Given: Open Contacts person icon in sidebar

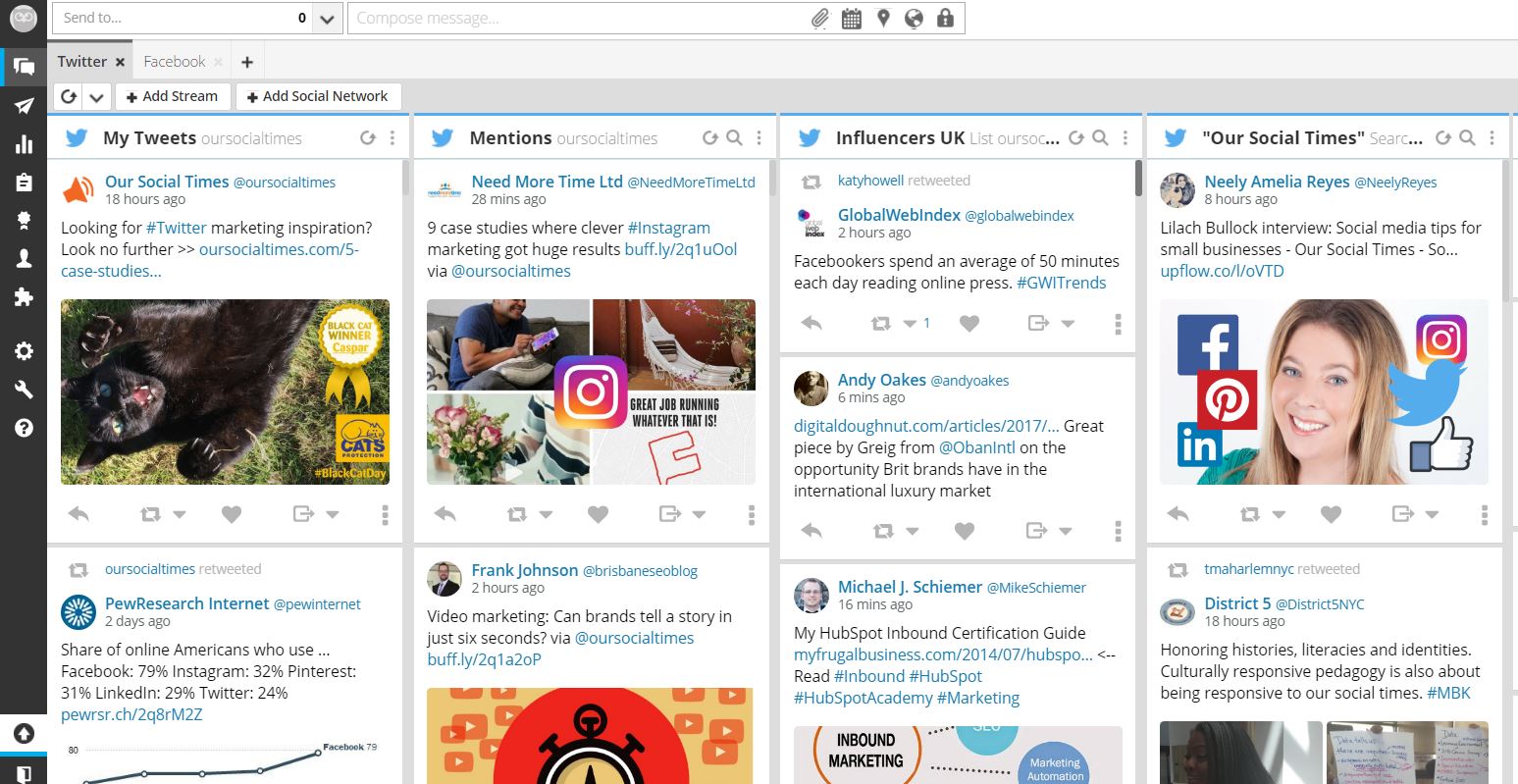Looking at the screenshot, I should [x=24, y=258].
